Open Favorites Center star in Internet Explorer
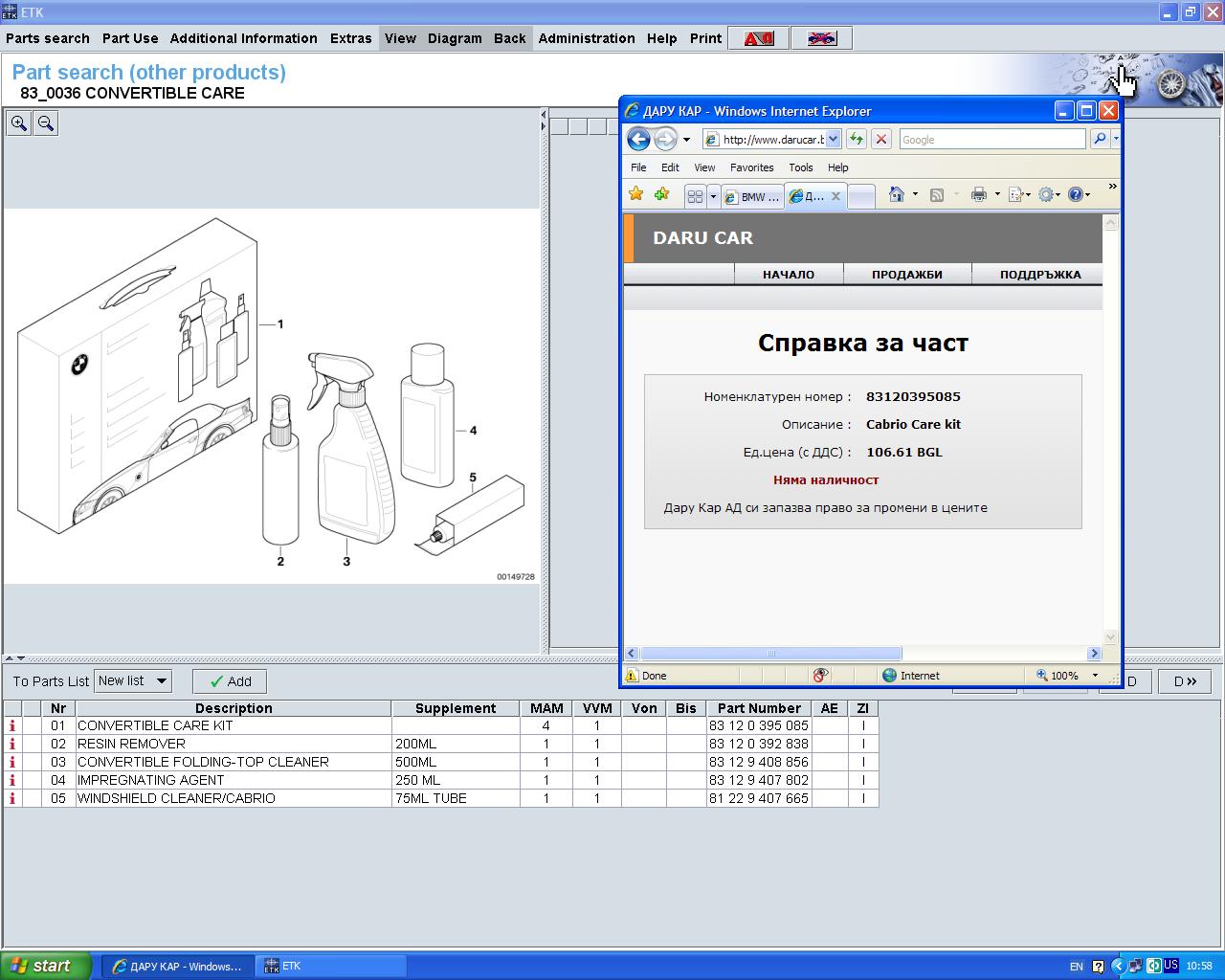The image size is (1225, 980). point(636,194)
